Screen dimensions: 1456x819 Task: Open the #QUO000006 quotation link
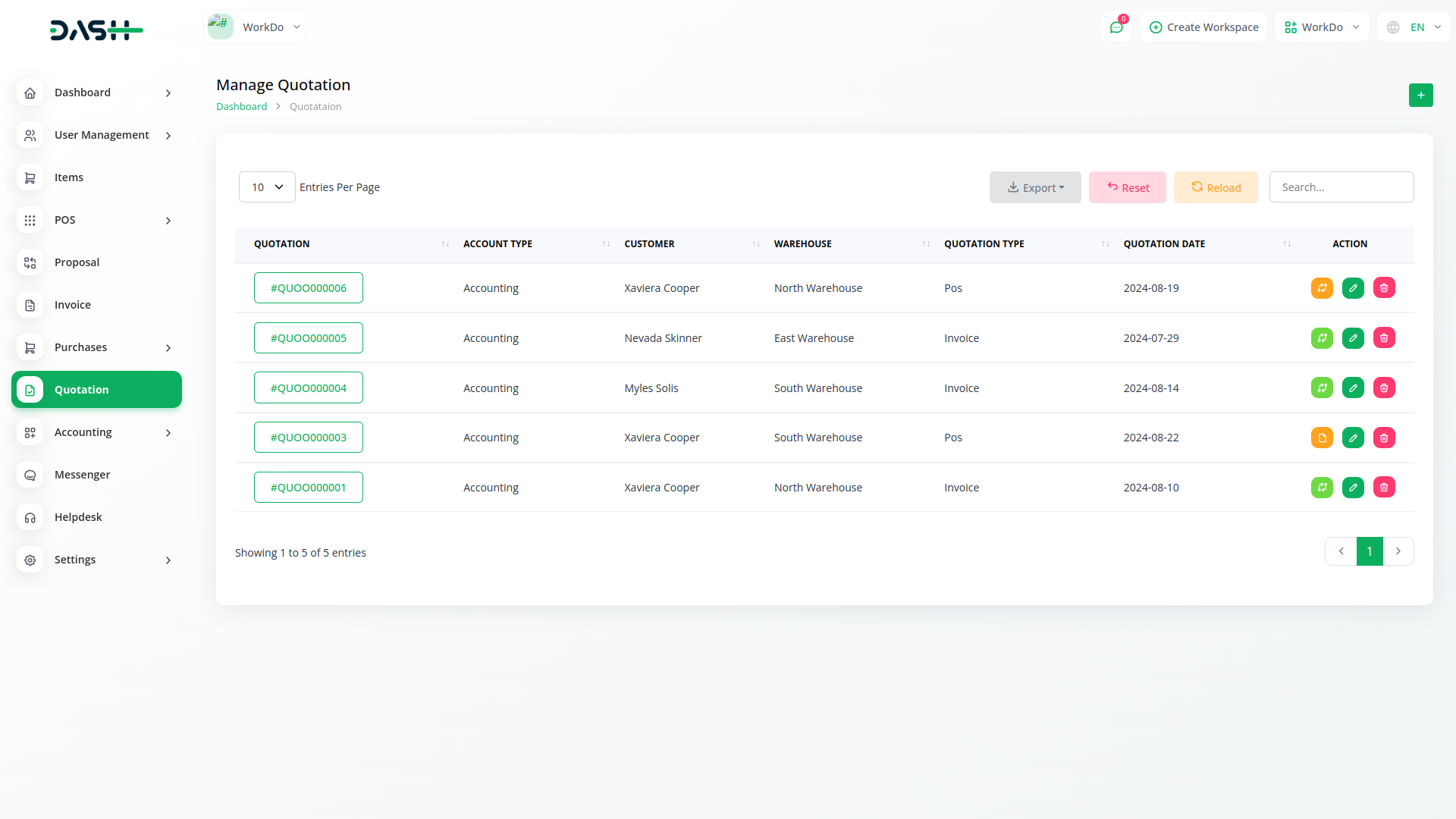(x=308, y=288)
